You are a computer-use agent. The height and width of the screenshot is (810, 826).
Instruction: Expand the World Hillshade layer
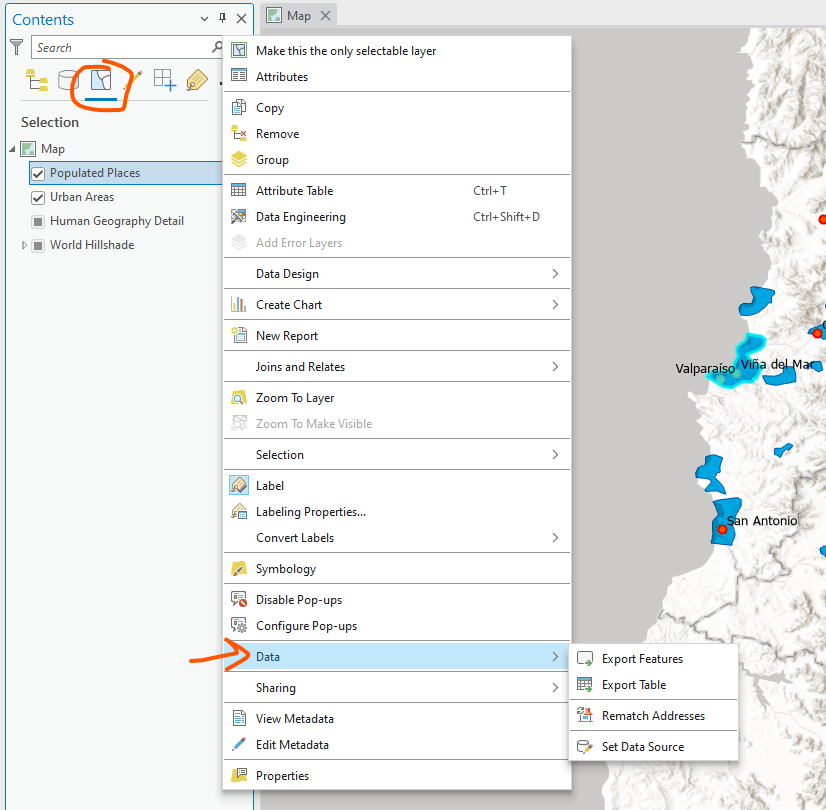tap(24, 245)
